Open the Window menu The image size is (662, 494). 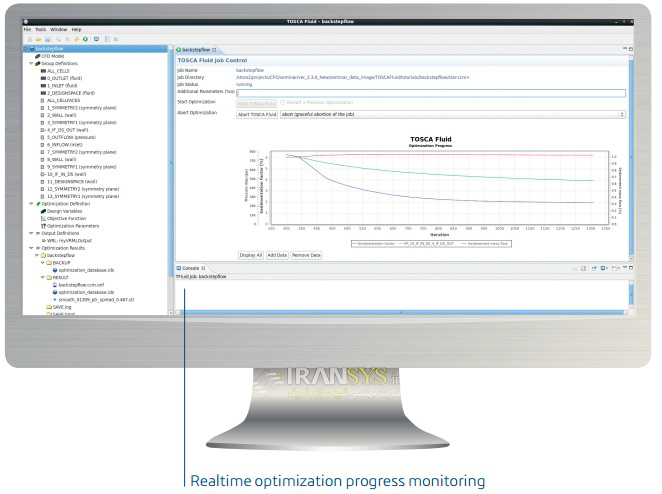point(59,30)
